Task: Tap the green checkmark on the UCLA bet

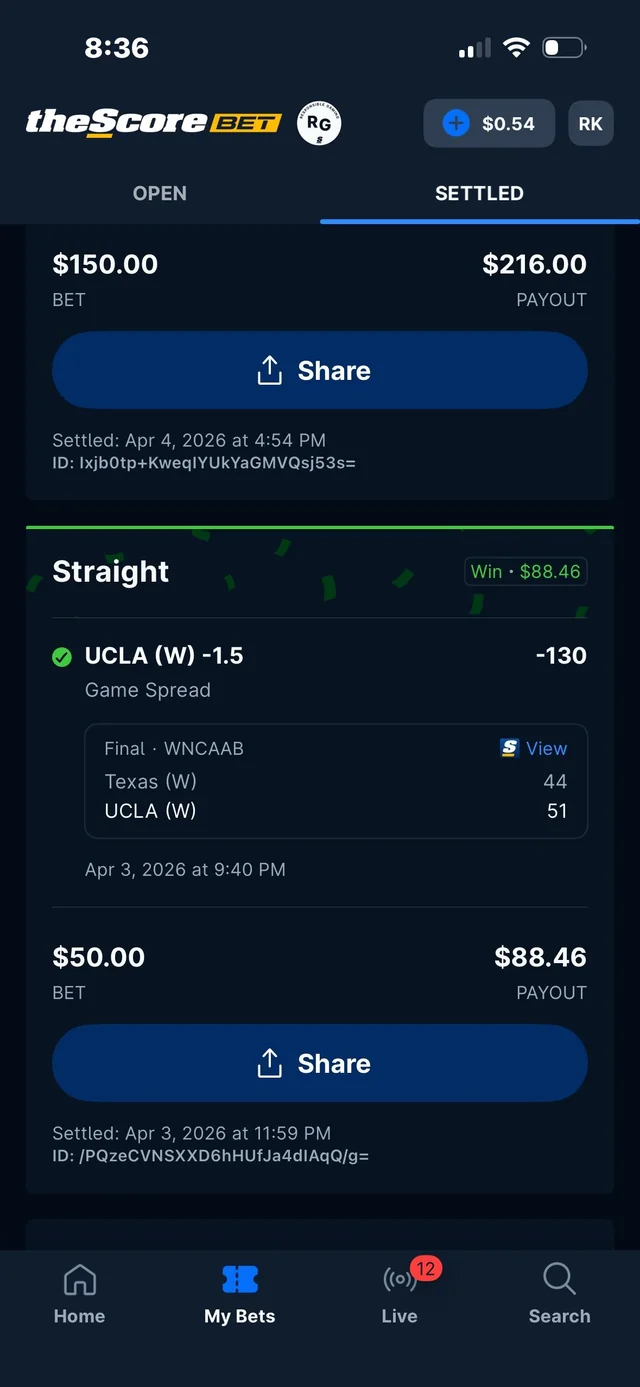Action: [x=61, y=657]
